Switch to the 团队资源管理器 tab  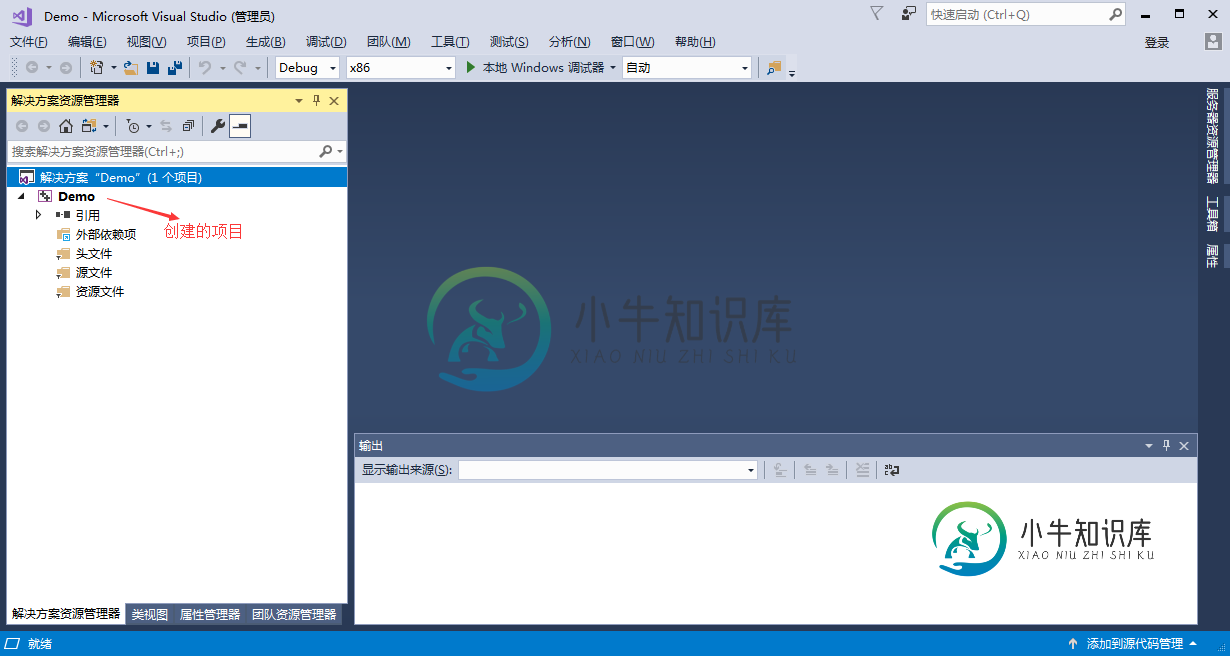[x=294, y=614]
